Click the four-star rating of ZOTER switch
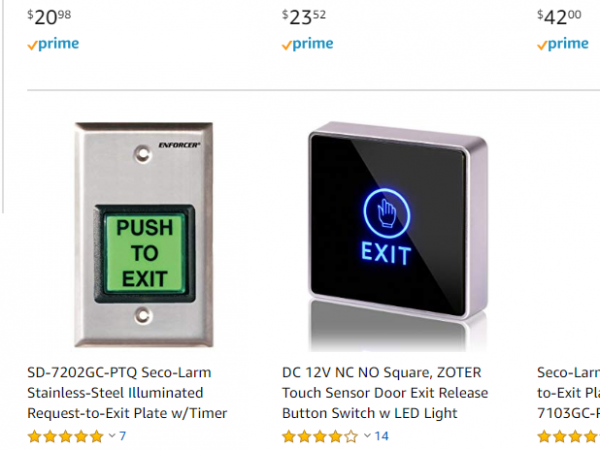Screen dimensions: 600x450 320,436
